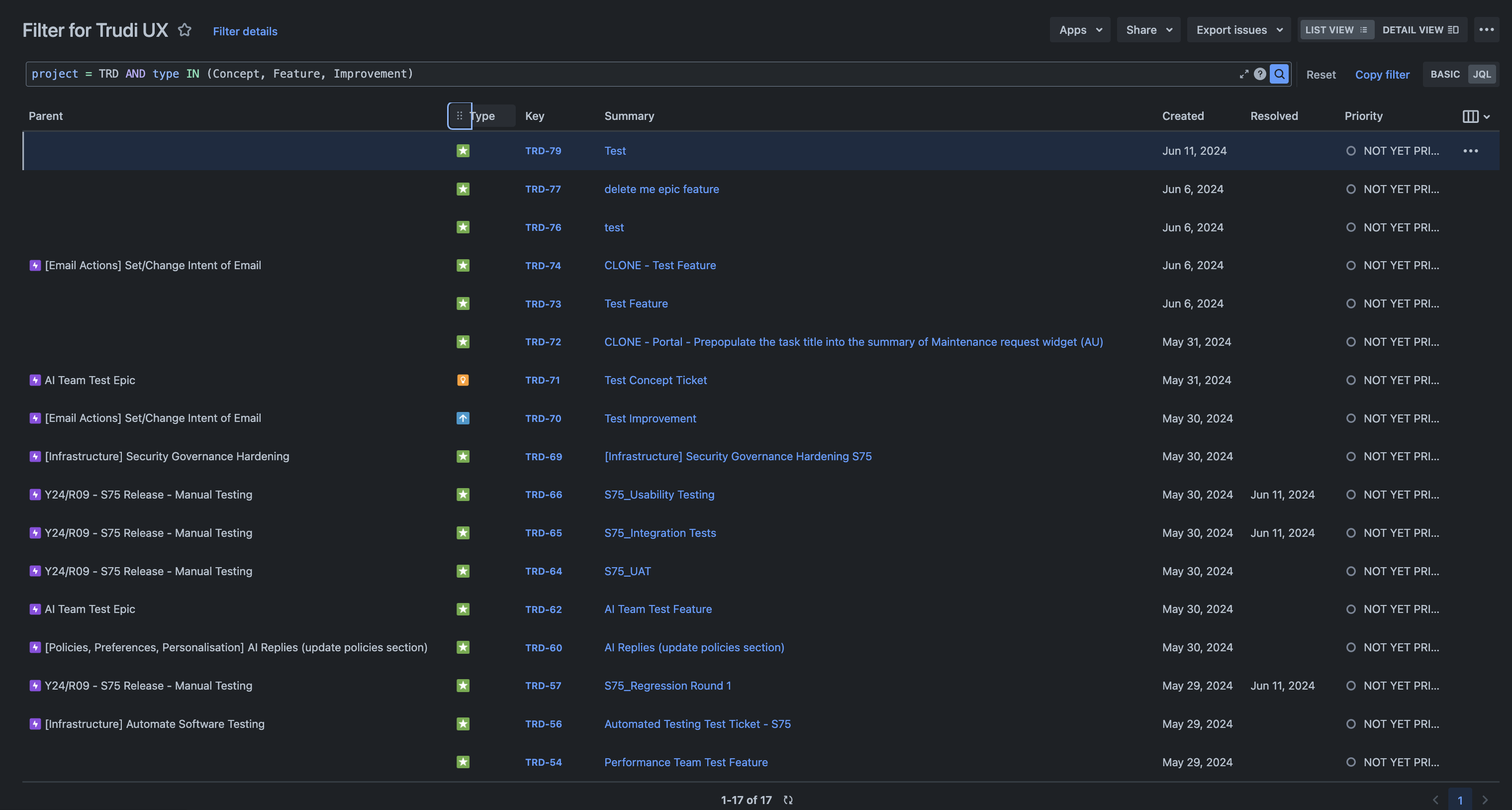Screen dimensions: 1512x810
Task: Open the columns configuration dropdown
Action: [x=1476, y=116]
